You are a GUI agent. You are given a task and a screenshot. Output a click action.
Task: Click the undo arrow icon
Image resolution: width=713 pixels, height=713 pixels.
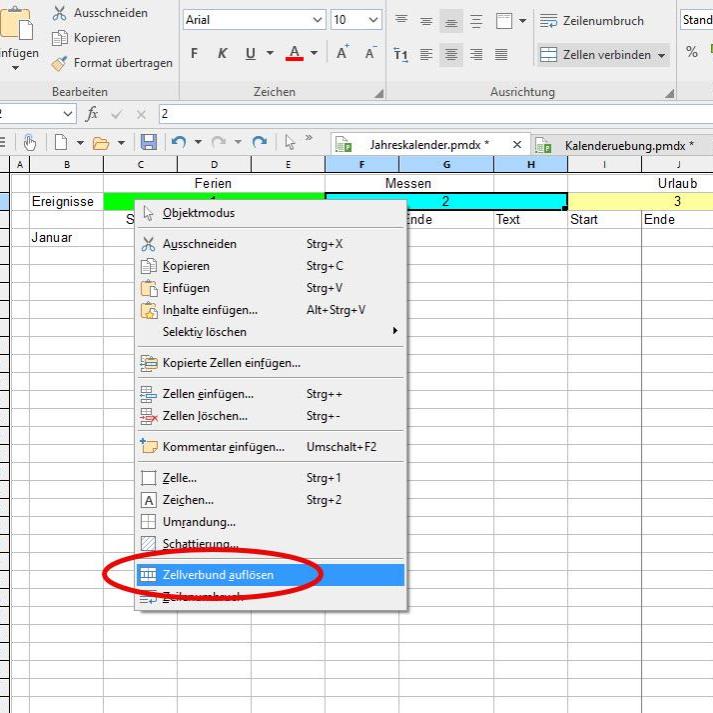coord(179,143)
